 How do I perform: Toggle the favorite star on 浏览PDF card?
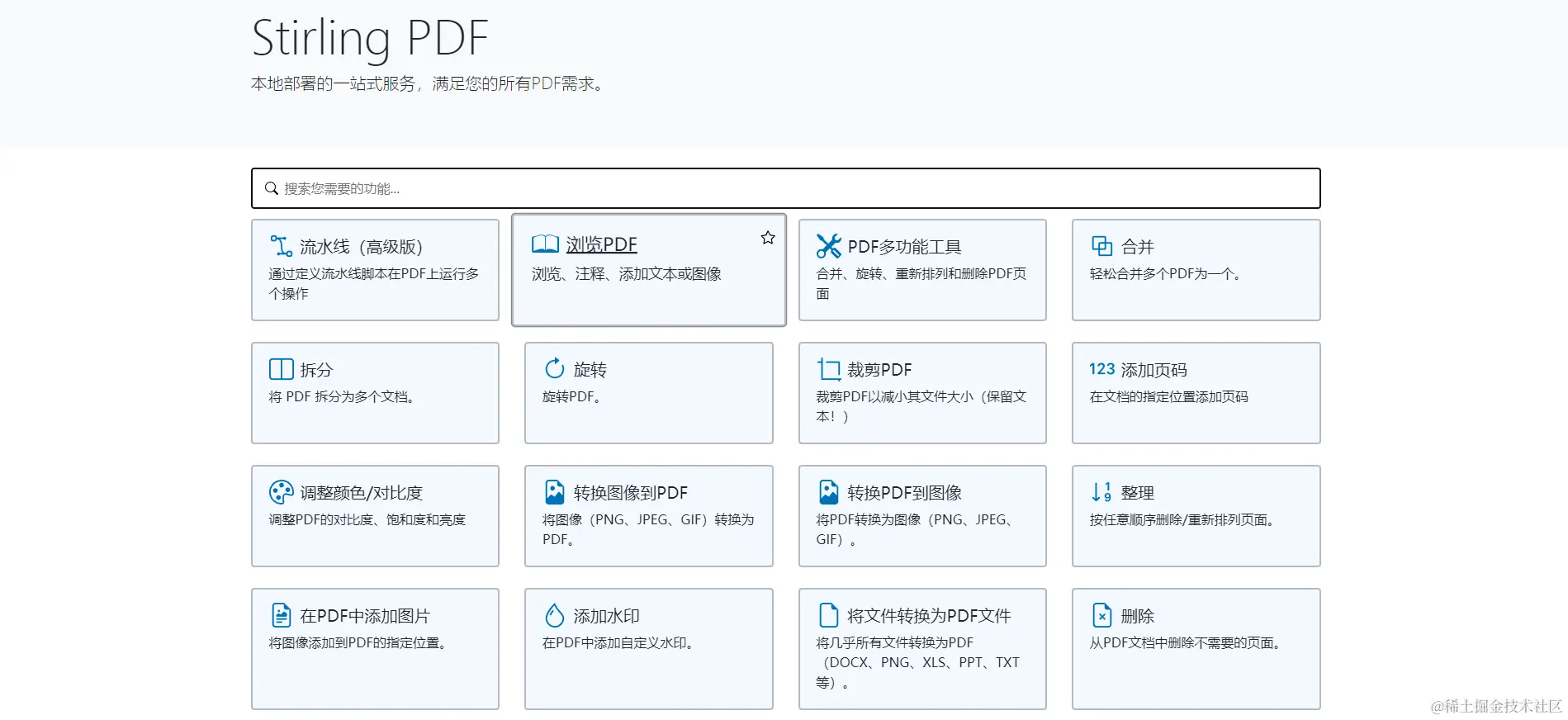(768, 238)
